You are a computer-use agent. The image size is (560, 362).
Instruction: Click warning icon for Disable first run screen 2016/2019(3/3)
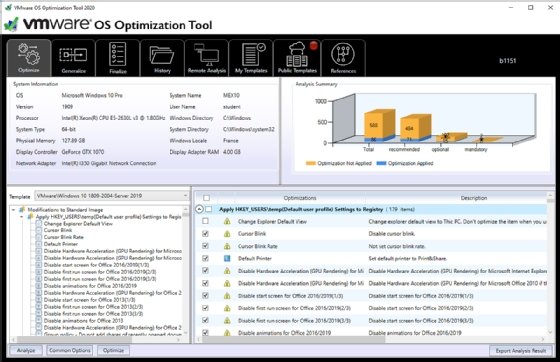click(x=227, y=321)
